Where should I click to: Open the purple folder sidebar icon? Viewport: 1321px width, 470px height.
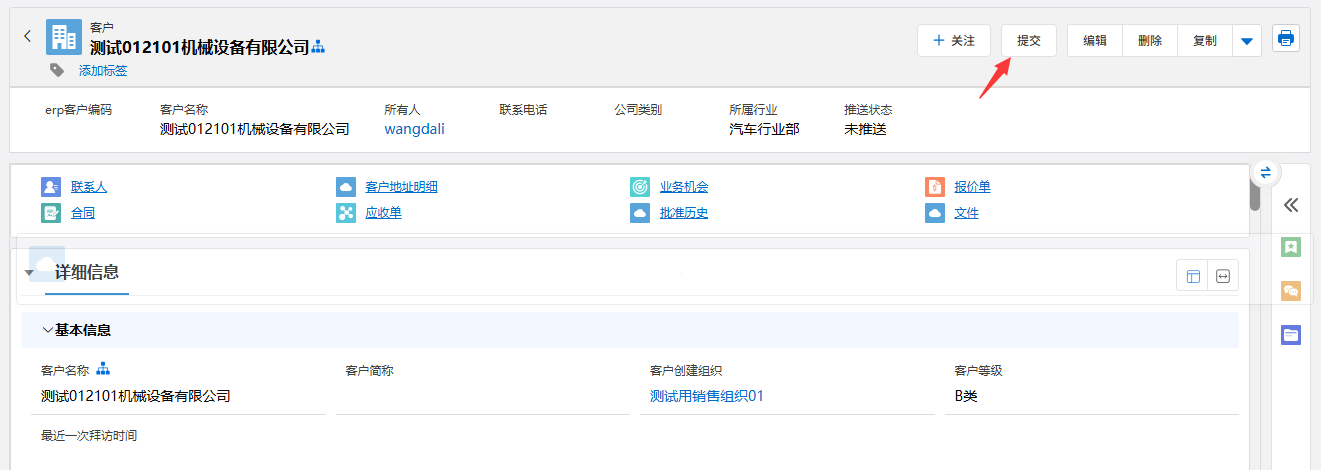(x=1291, y=335)
